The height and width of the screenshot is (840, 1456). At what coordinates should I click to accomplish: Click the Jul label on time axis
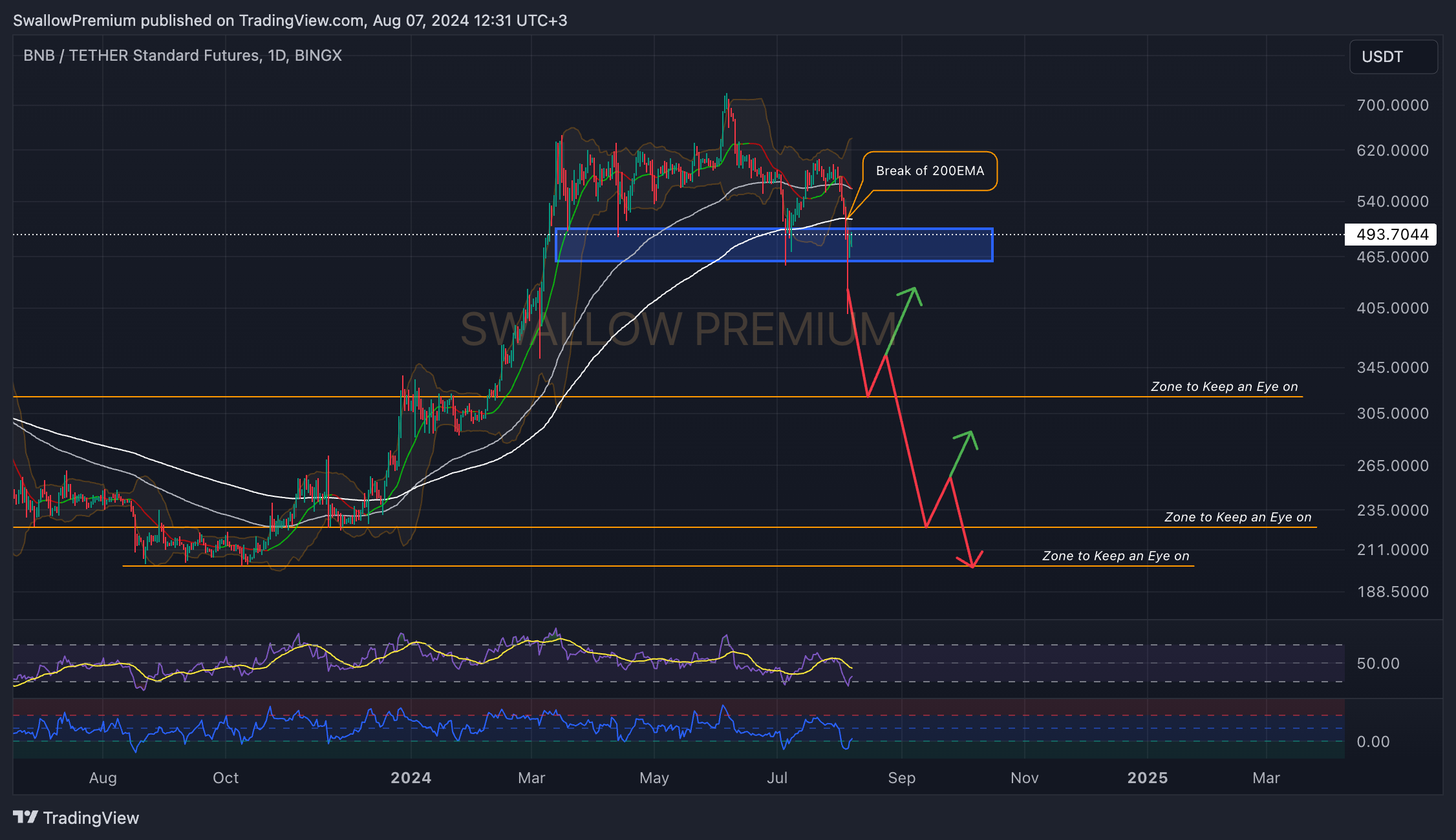777,777
